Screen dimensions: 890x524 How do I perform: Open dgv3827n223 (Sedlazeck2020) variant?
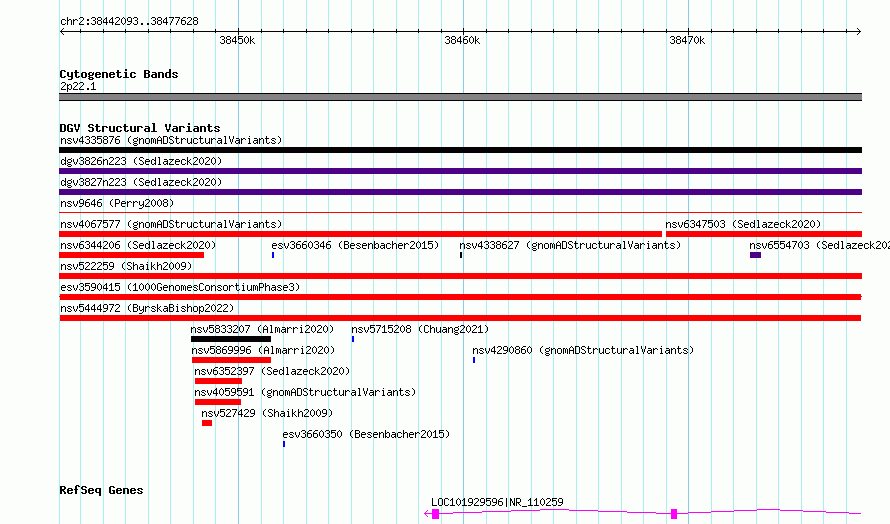(141, 182)
